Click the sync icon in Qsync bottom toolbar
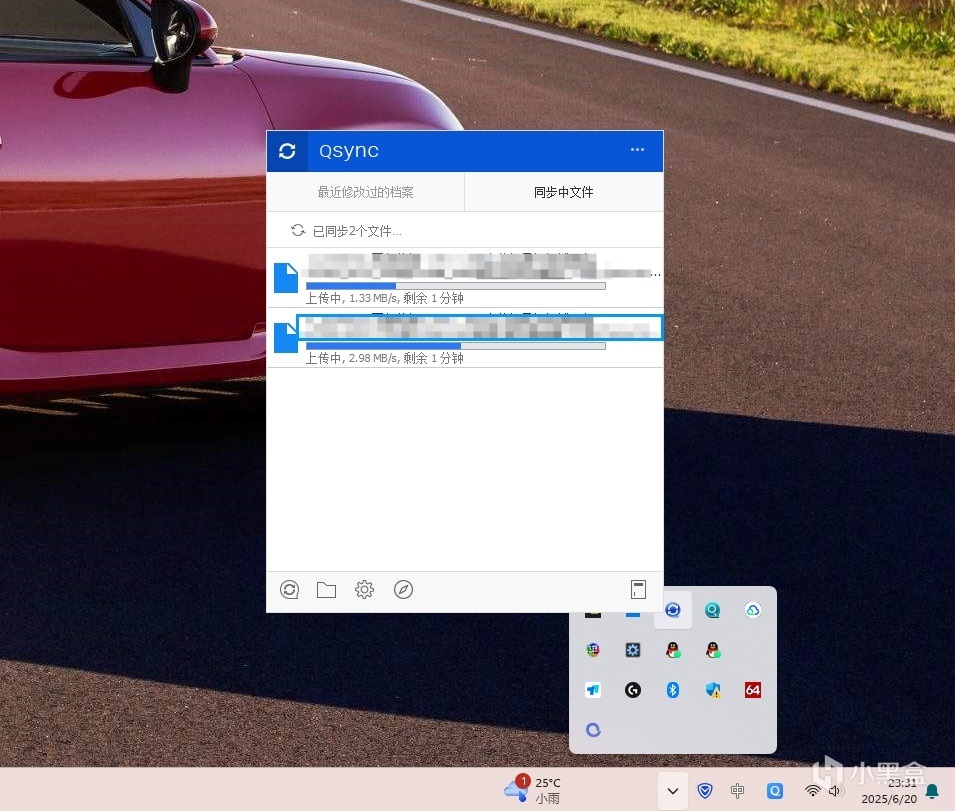This screenshot has width=955, height=811. (x=289, y=590)
